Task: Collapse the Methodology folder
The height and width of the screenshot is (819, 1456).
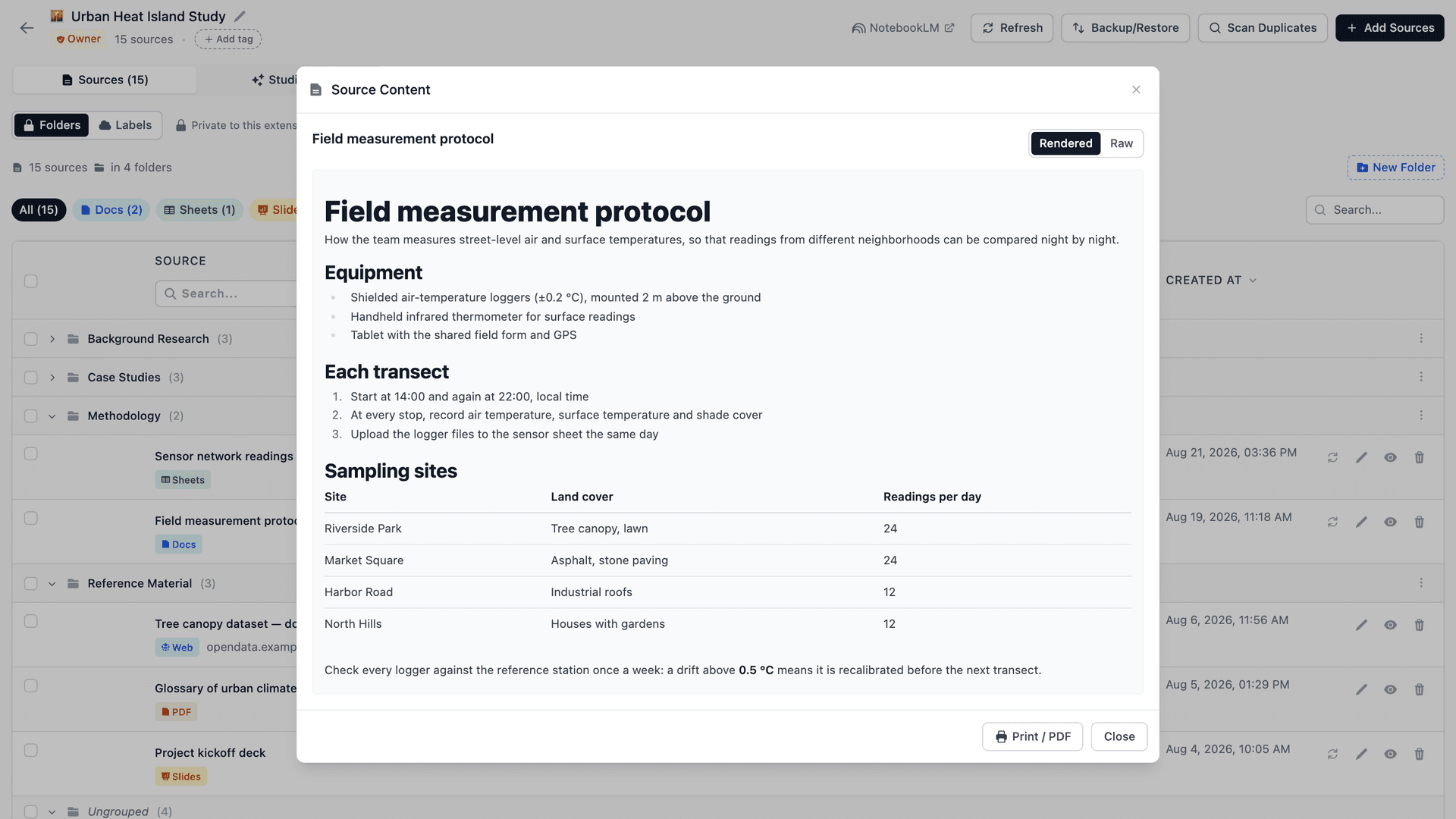Action: (52, 416)
